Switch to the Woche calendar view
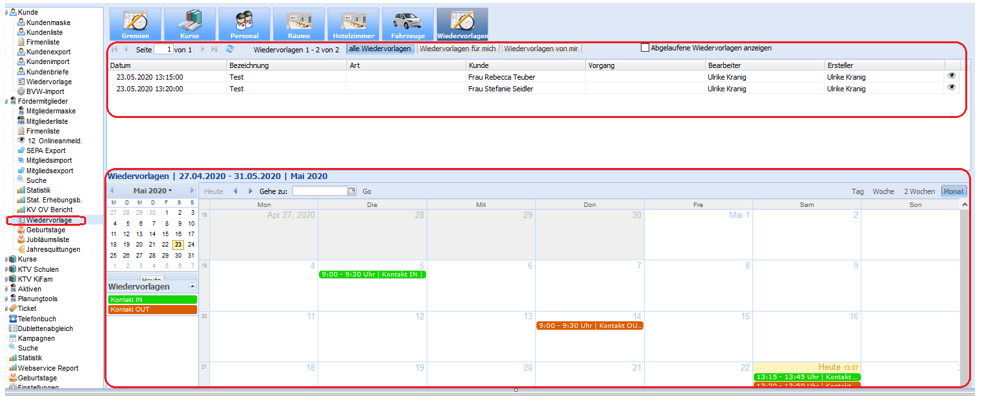The width and height of the screenshot is (981, 397). (x=883, y=191)
